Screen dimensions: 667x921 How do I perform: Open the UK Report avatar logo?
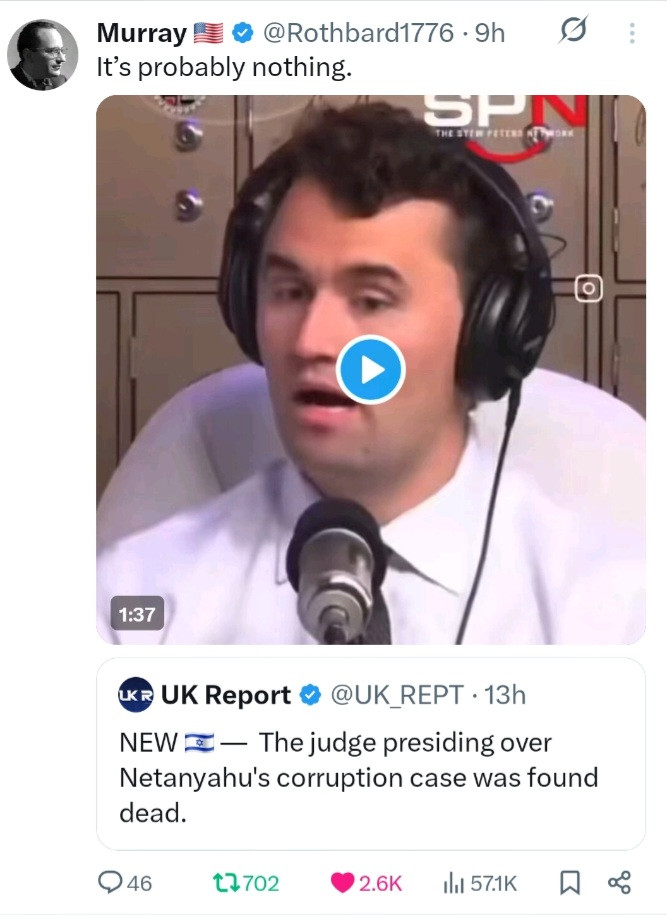[x=136, y=695]
